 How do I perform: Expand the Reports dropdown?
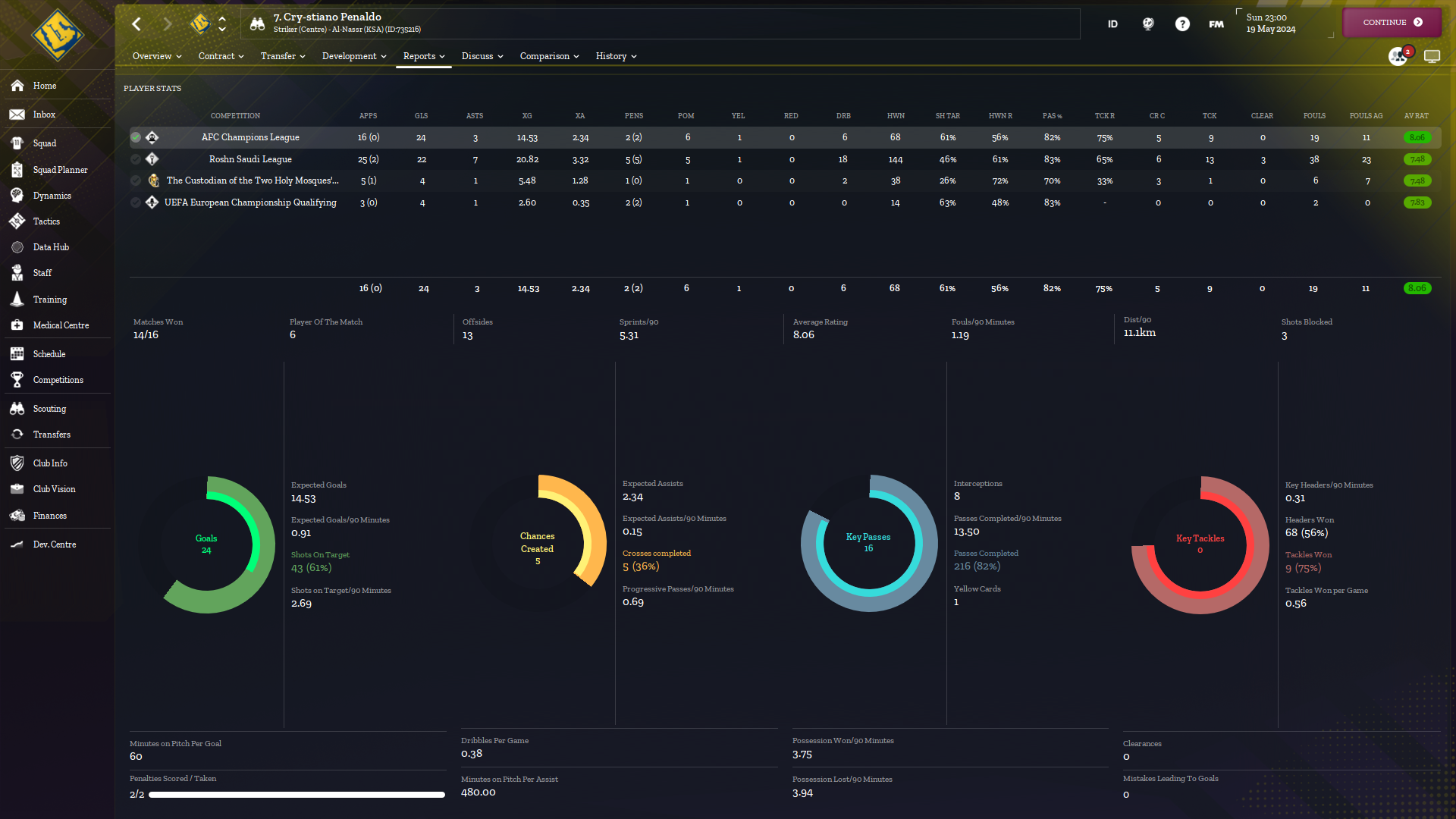point(424,56)
